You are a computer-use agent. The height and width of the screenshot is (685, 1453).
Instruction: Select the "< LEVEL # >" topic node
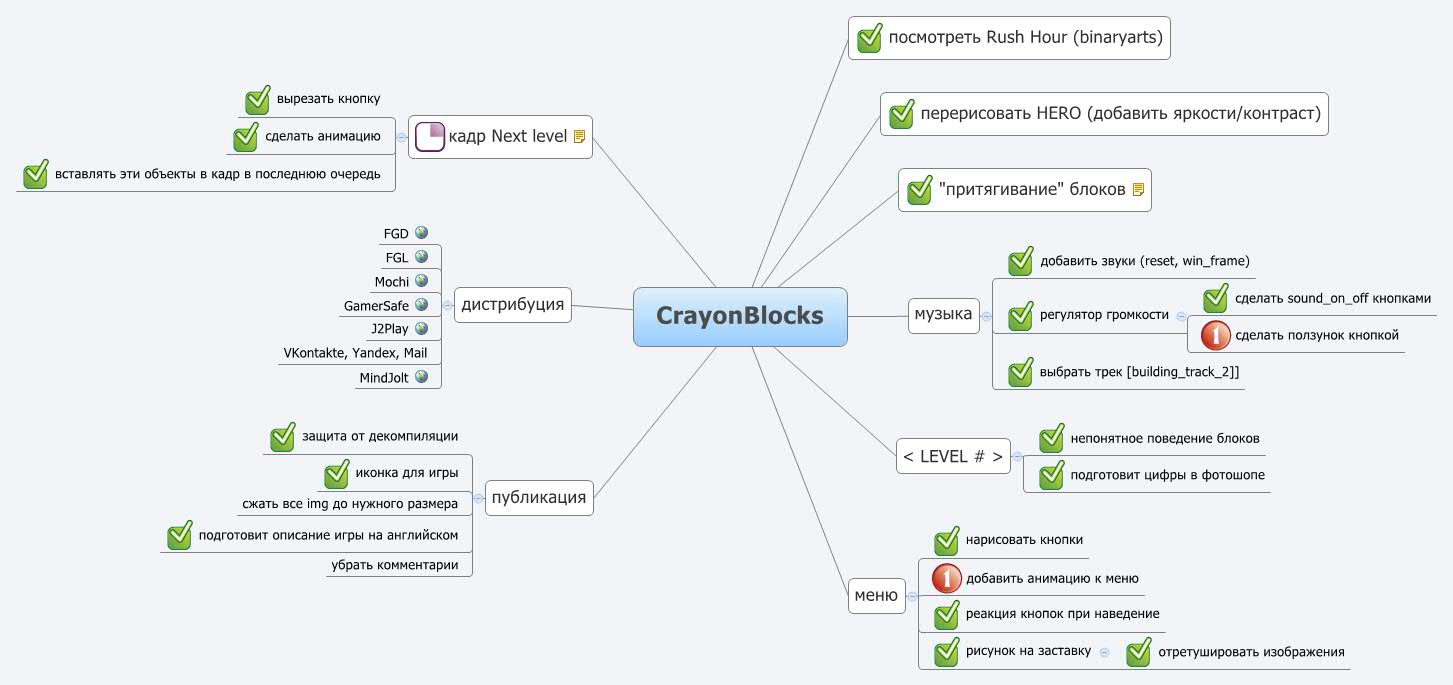(x=952, y=456)
